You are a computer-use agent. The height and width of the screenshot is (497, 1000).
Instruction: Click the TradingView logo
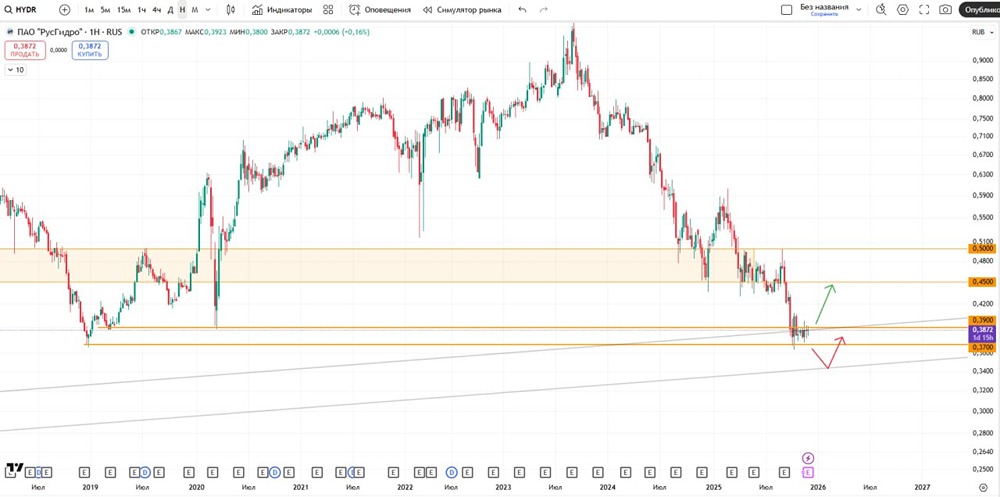[14, 469]
